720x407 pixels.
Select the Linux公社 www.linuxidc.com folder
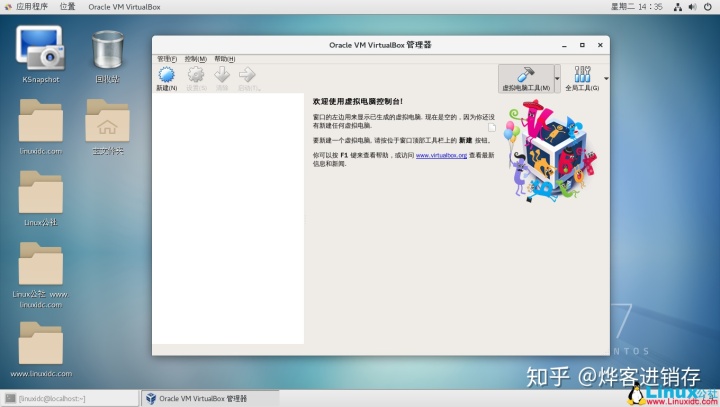[x=40, y=275]
